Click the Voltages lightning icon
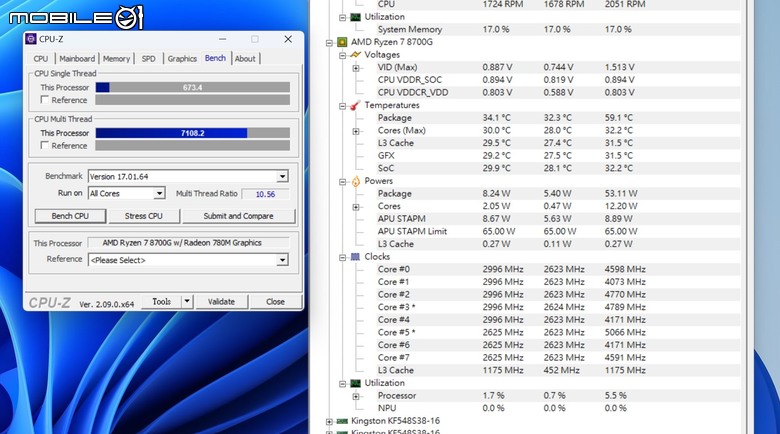780x434 pixels. point(355,55)
